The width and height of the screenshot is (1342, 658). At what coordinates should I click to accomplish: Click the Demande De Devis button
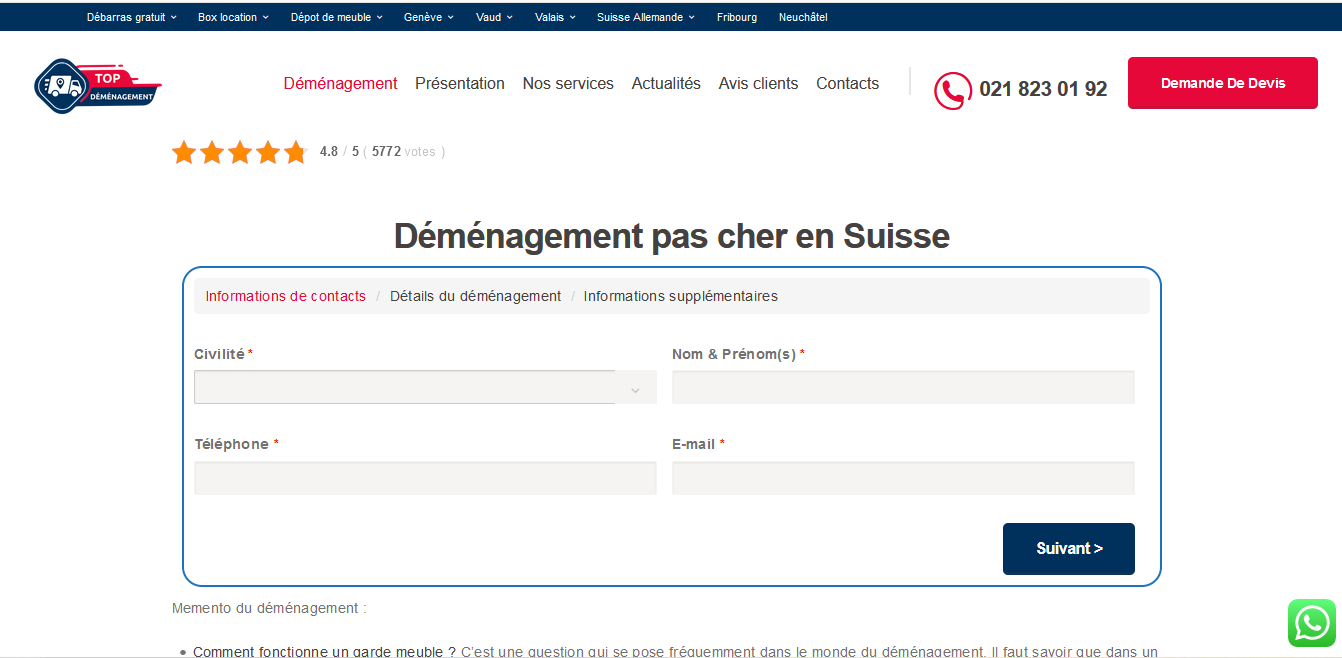point(1222,83)
